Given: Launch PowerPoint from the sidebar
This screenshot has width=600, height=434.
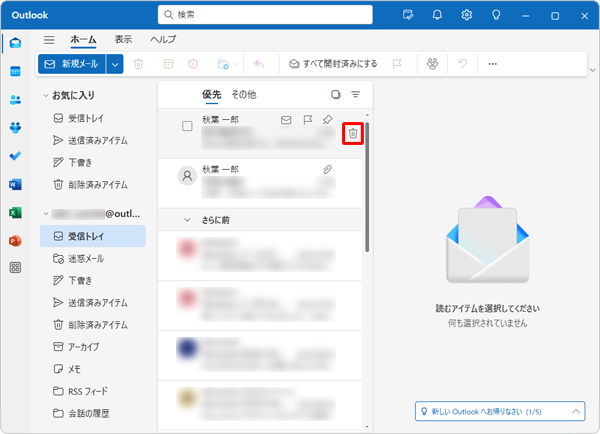Looking at the screenshot, I should [15, 241].
